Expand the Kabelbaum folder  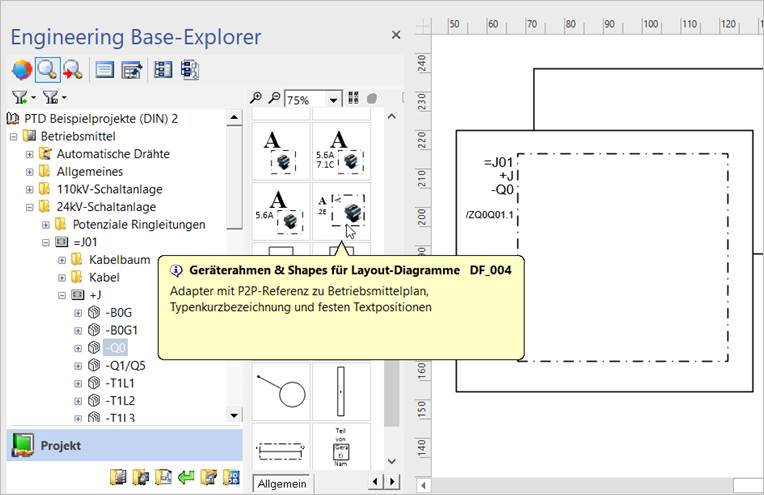pos(62,260)
